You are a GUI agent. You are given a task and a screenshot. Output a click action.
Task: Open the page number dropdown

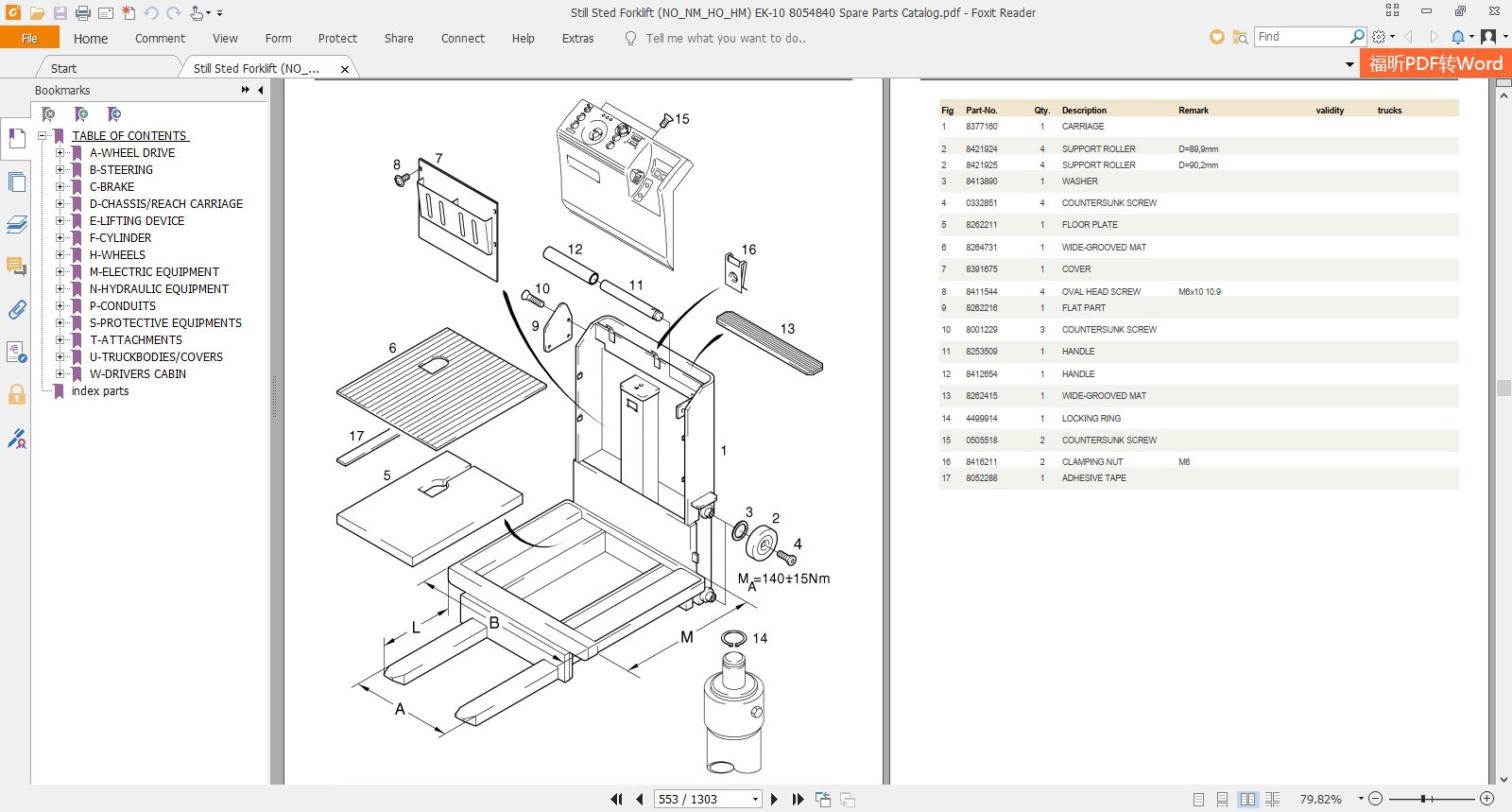[755, 800]
